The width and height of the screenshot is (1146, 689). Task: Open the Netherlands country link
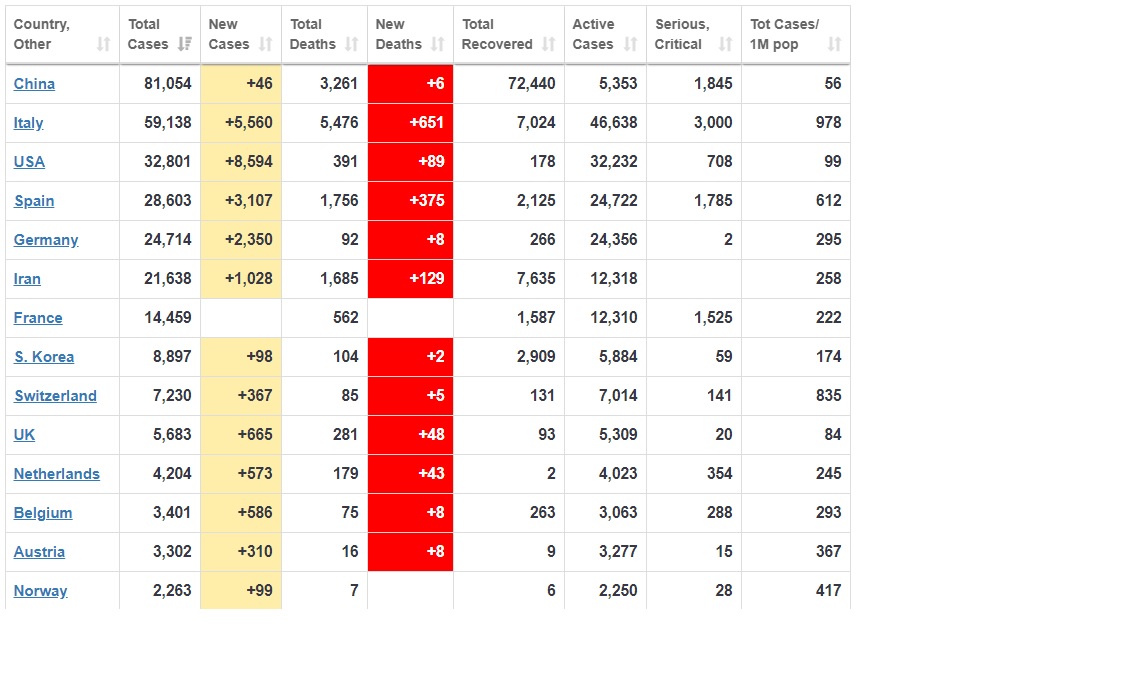pyautogui.click(x=57, y=474)
